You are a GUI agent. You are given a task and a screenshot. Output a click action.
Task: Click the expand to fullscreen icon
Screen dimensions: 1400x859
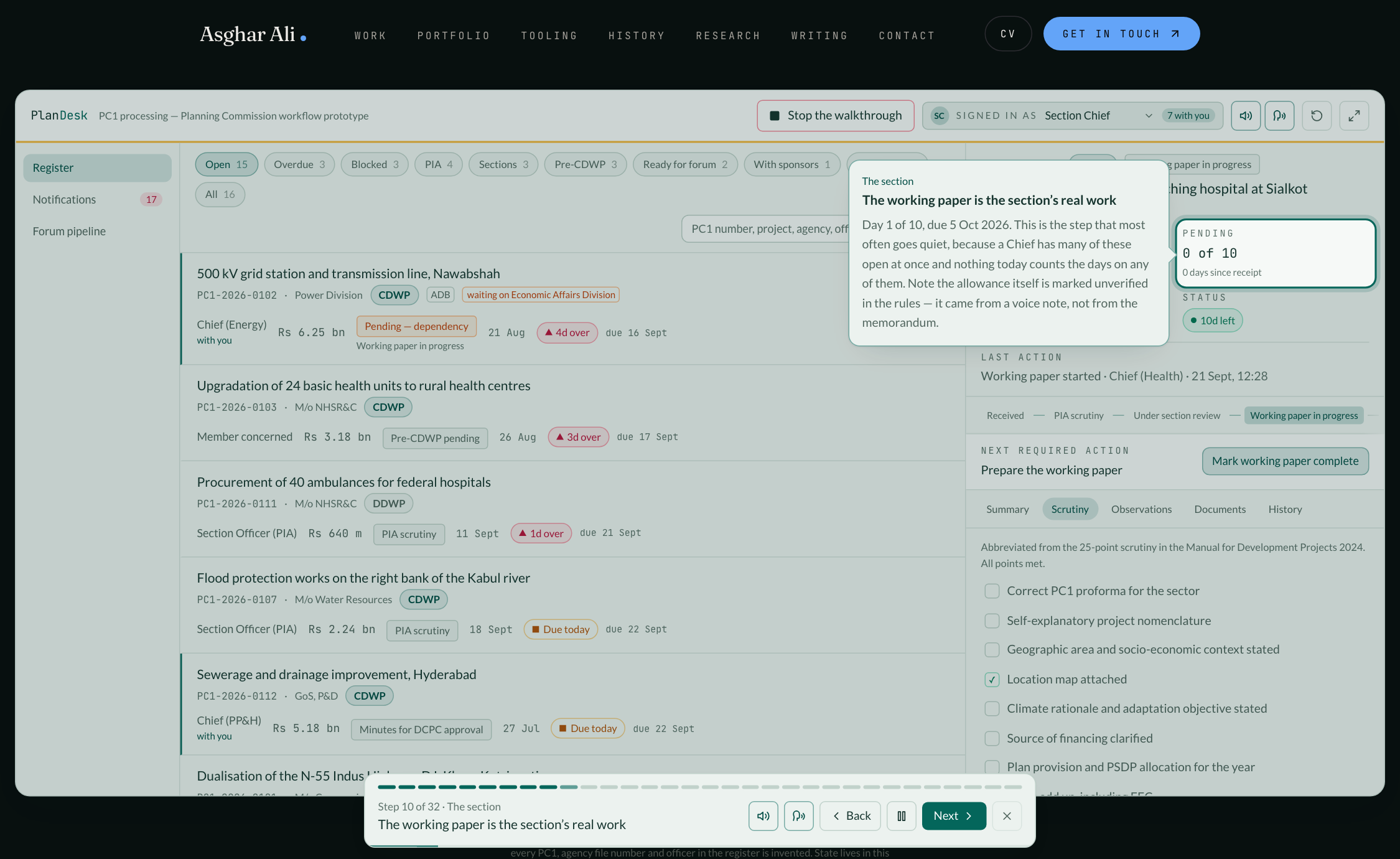pos(1354,116)
